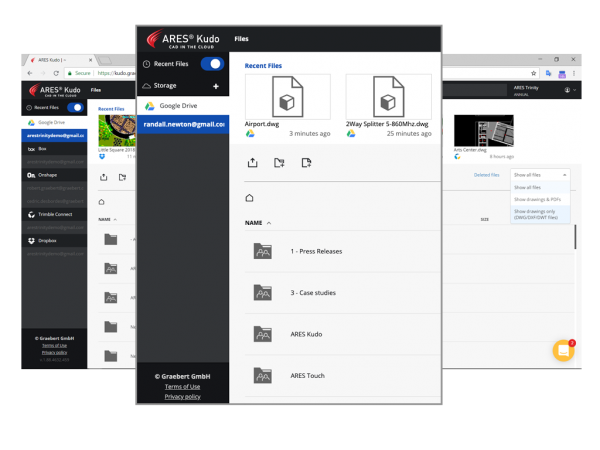Click the new folder icon in foreground panel
This screenshot has width=600, height=450.
pyautogui.click(x=279, y=162)
